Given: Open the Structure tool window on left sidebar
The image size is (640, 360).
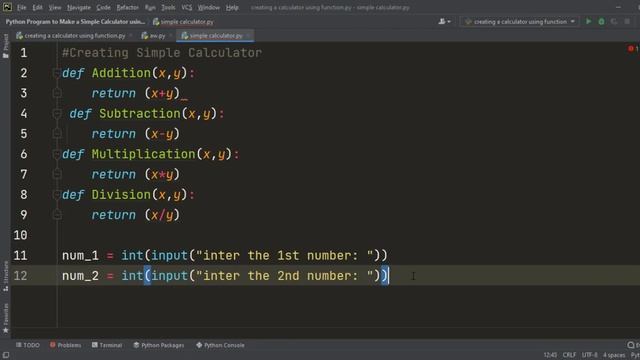Looking at the screenshot, I should coord(5,276).
